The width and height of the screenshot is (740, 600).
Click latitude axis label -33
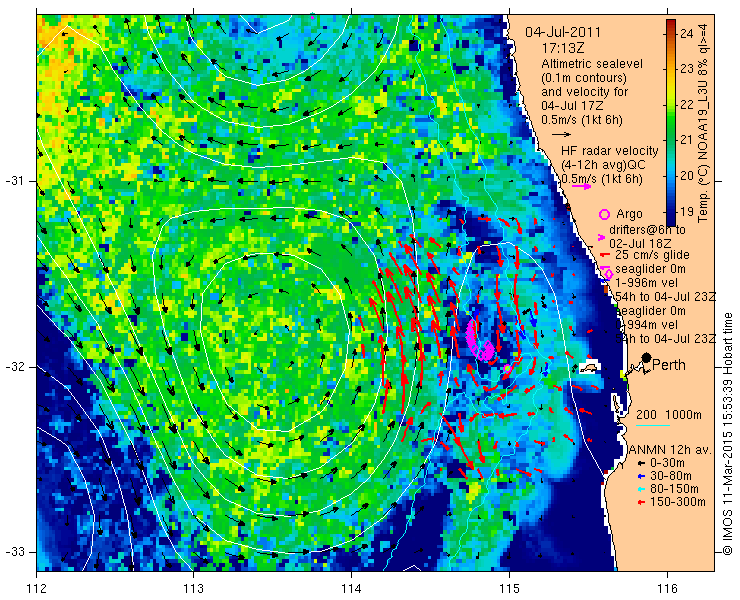tap(14, 552)
